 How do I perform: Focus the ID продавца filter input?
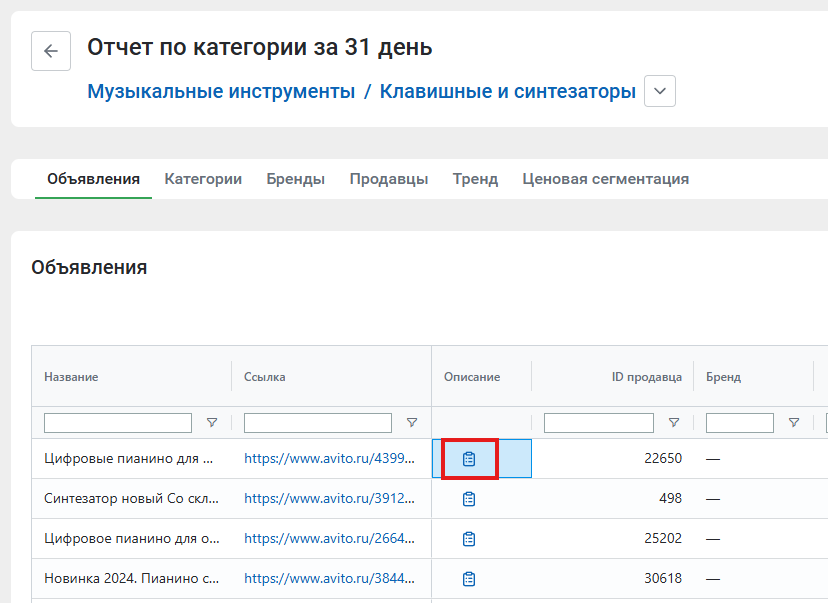tap(599, 423)
